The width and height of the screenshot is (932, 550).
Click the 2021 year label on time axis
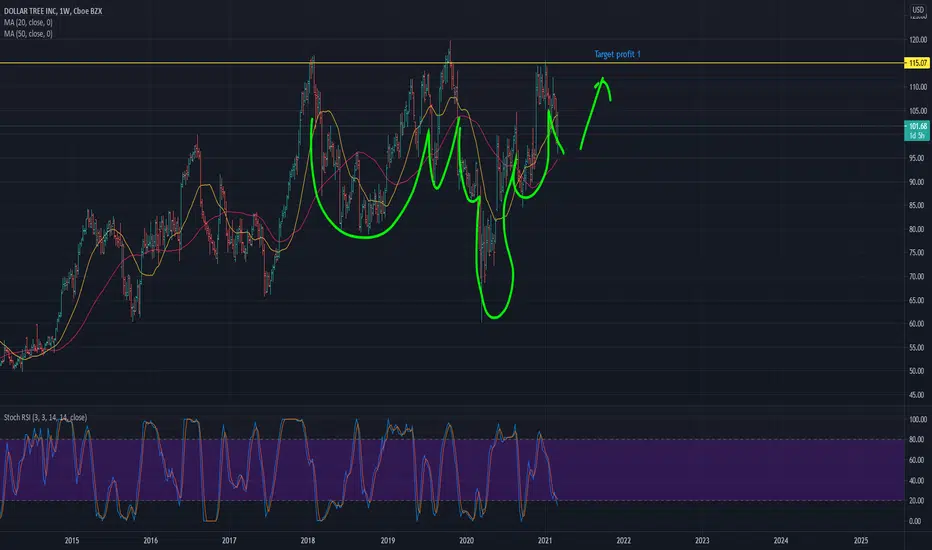[x=545, y=540]
